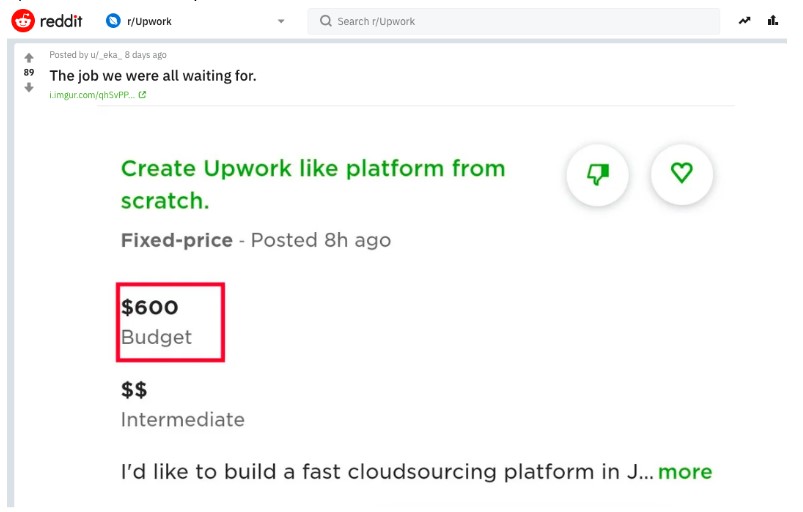Click the thumbs-down dislike button
This screenshot has height=512, width=803.
tap(598, 175)
